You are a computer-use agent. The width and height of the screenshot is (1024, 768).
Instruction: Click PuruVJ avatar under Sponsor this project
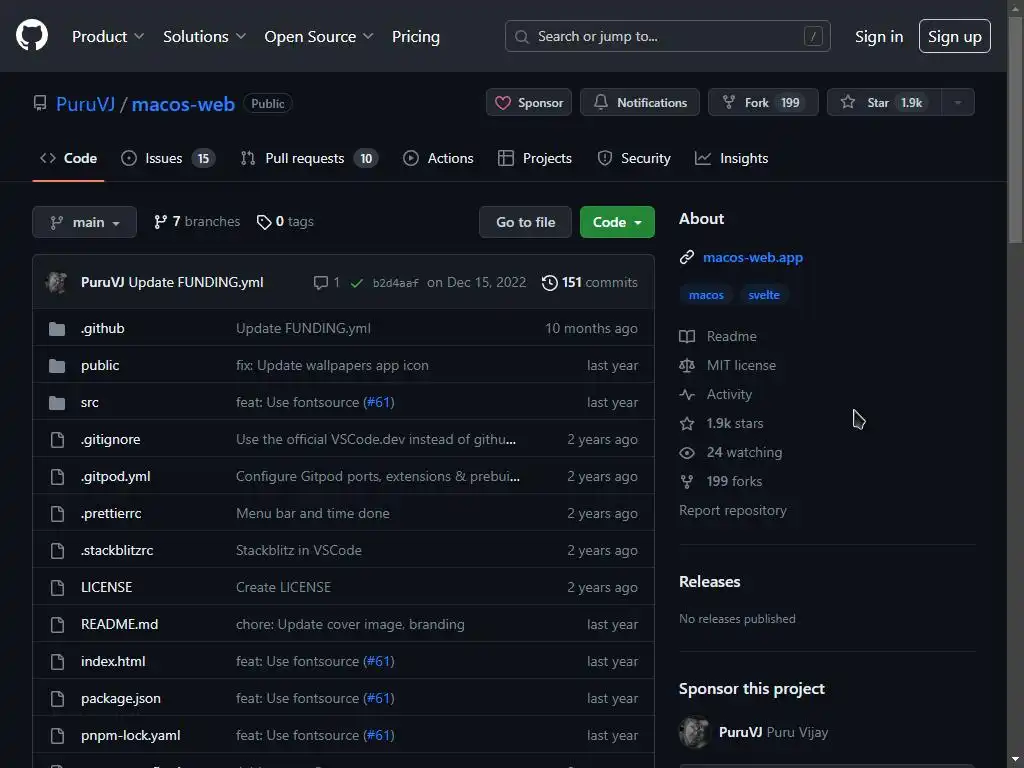pos(694,732)
